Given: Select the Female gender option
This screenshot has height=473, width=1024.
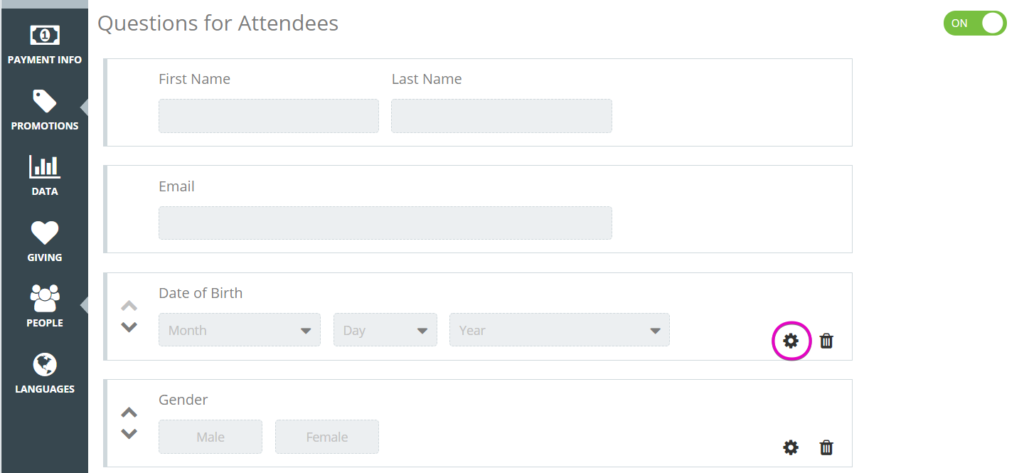Looking at the screenshot, I should (x=327, y=437).
